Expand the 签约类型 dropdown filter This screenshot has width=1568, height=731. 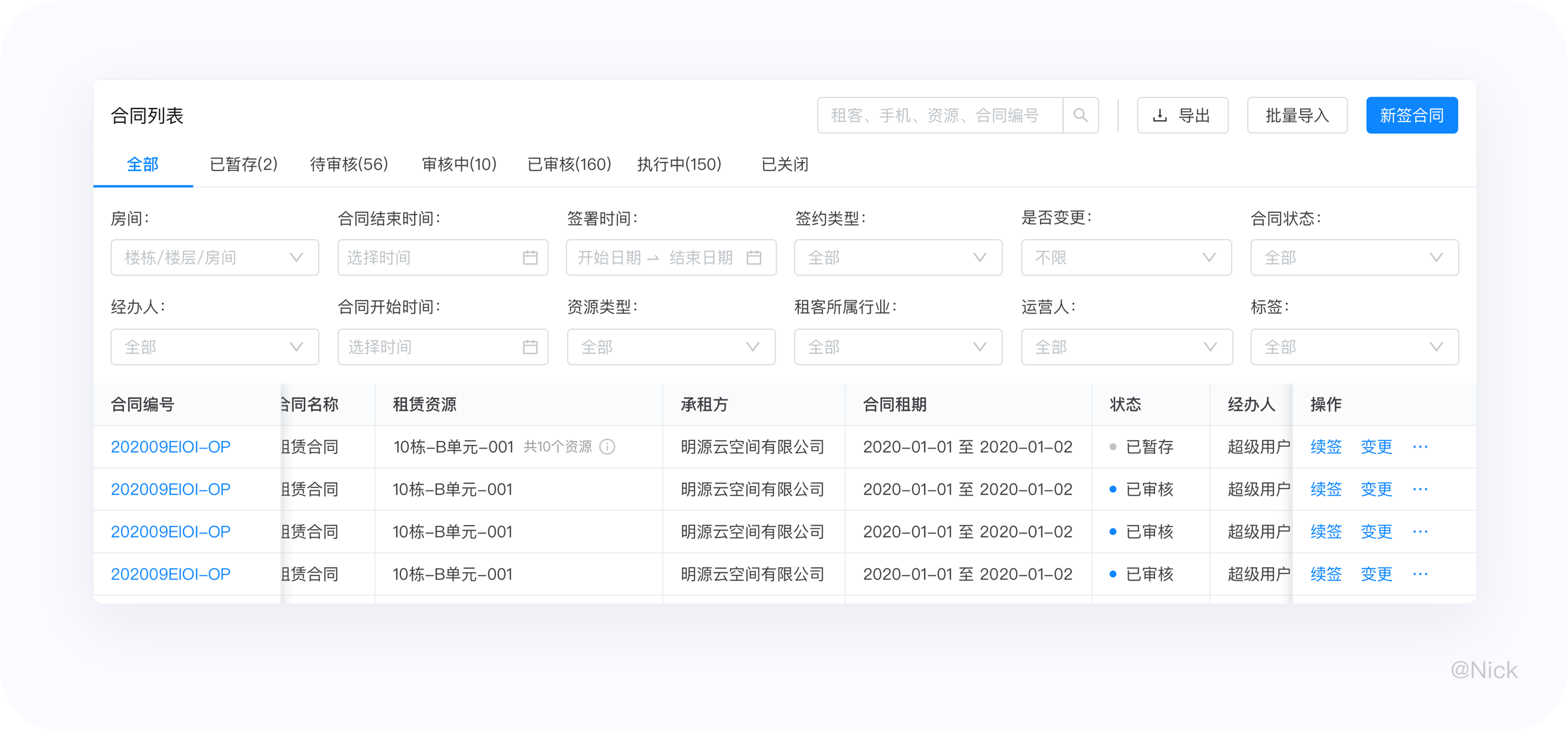(893, 258)
